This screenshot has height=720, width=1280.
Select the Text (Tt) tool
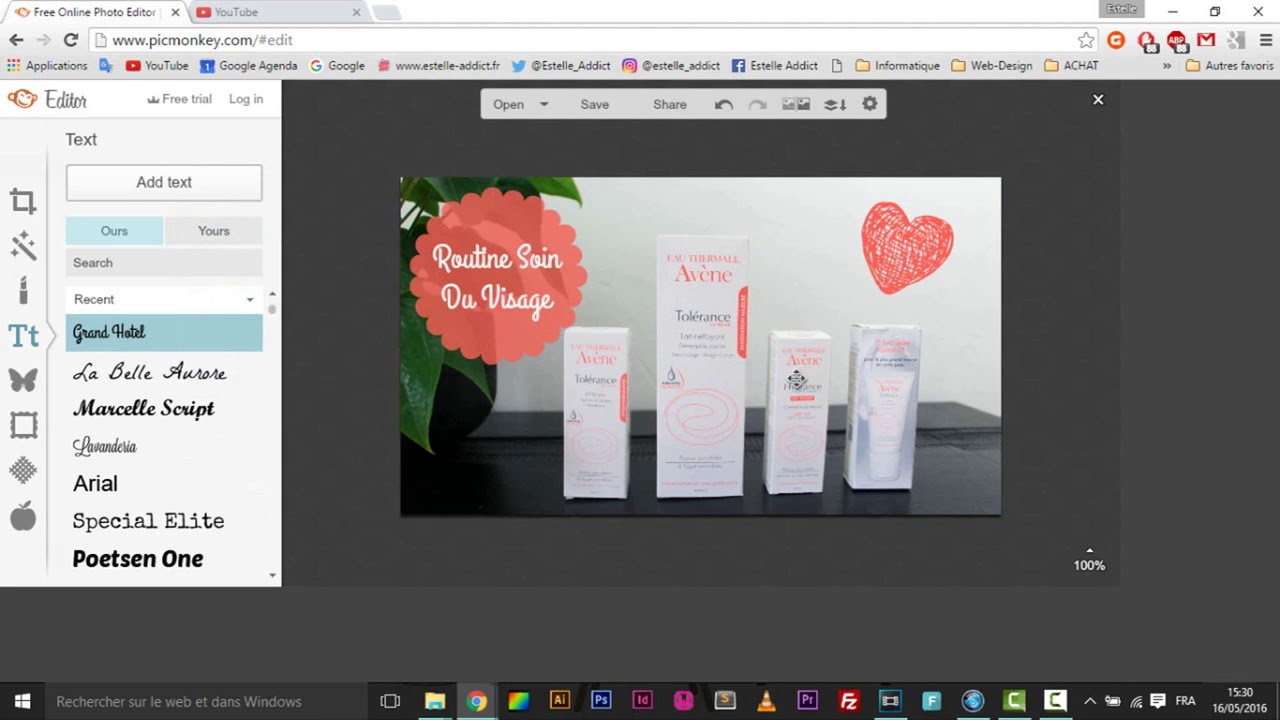23,336
